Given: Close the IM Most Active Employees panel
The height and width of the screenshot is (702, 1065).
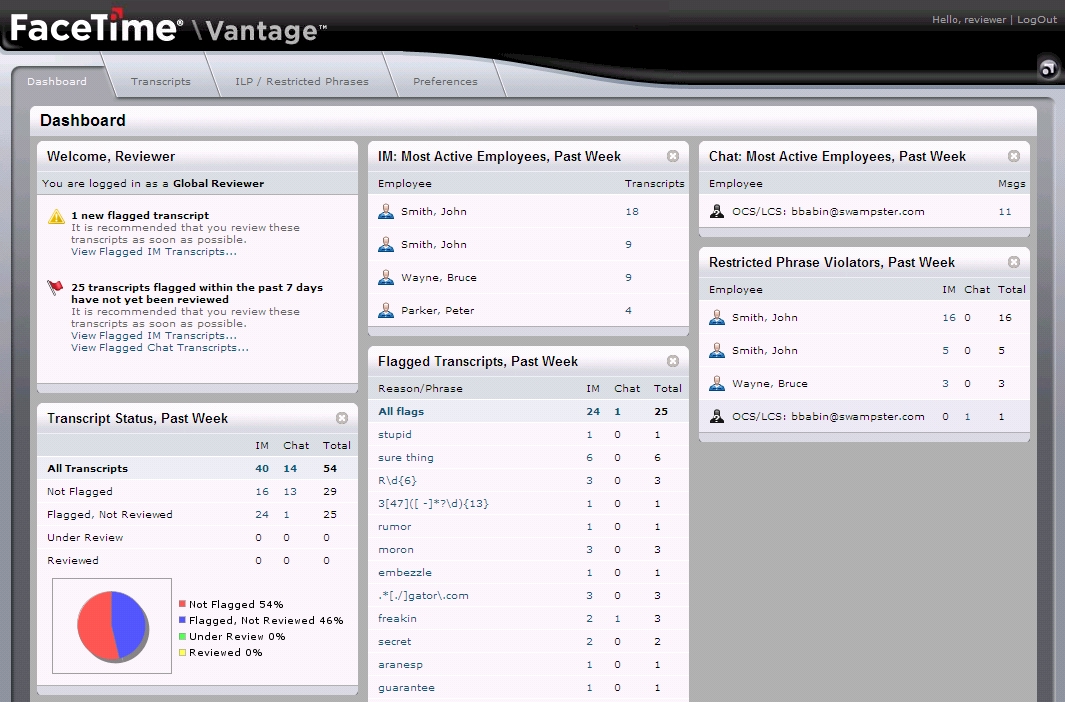Looking at the screenshot, I should [x=673, y=156].
